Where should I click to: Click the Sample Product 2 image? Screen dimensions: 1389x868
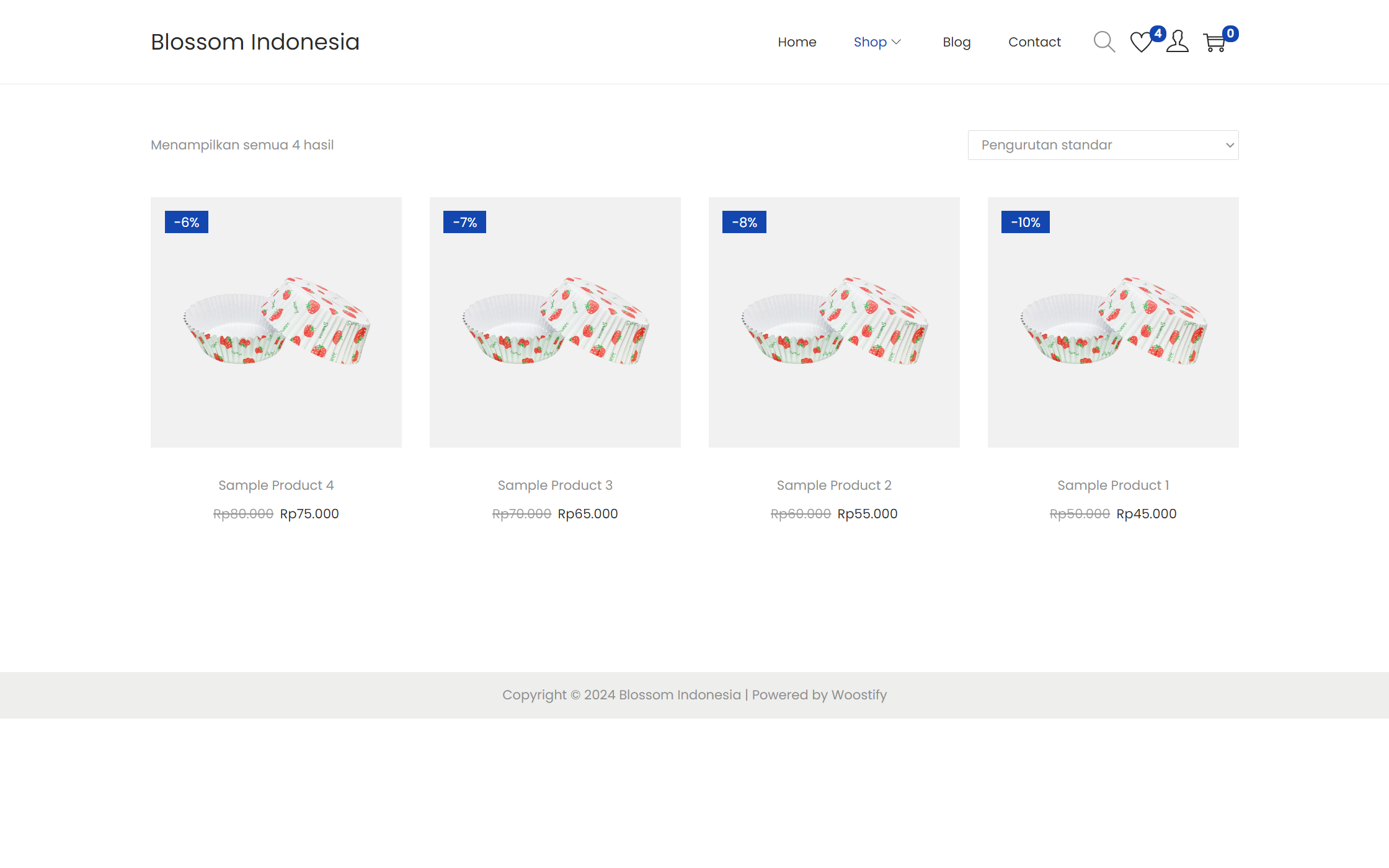click(834, 322)
